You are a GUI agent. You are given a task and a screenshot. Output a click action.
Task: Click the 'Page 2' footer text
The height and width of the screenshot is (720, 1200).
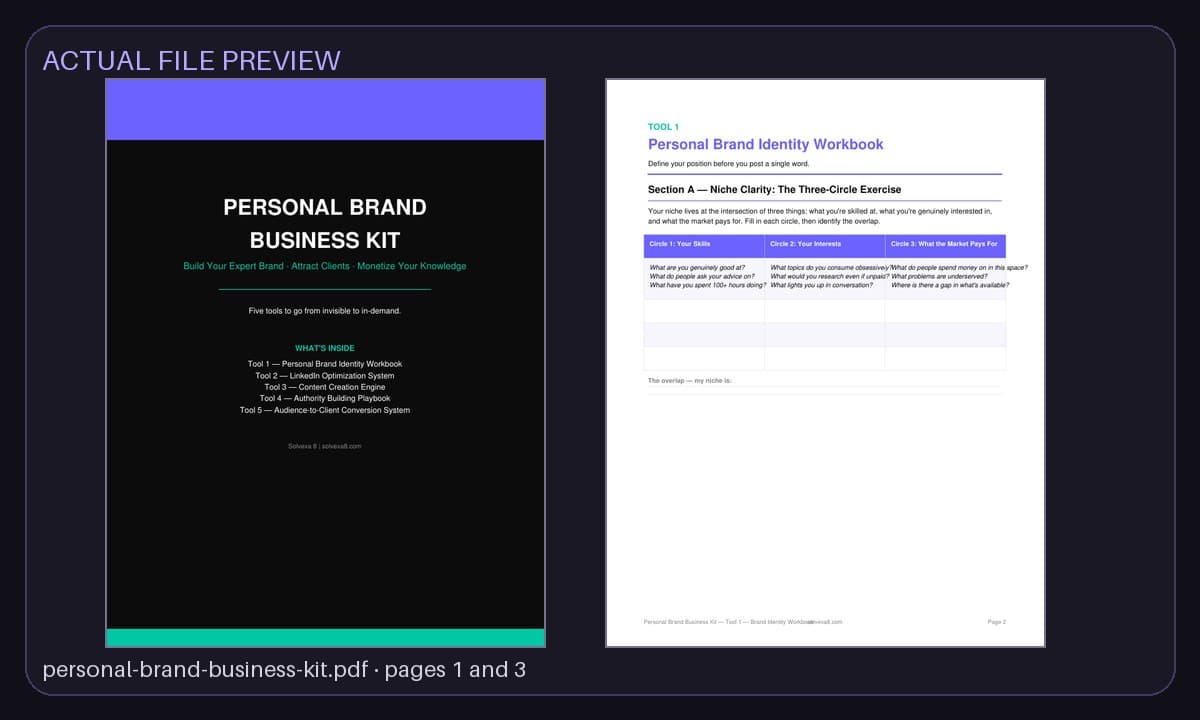coord(997,622)
